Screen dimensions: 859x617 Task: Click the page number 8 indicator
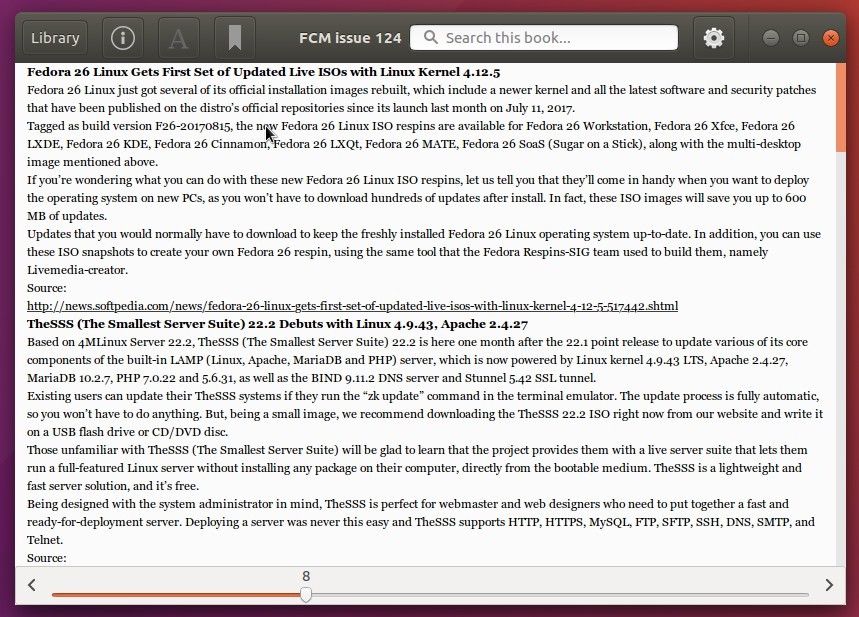[305, 576]
